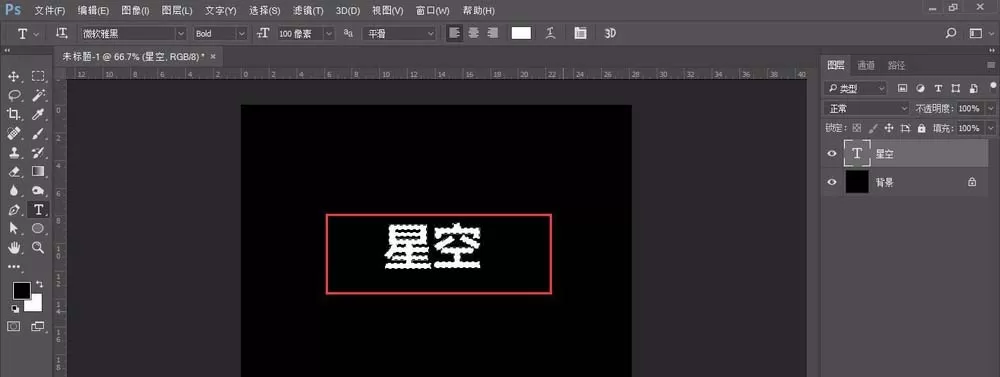Screen dimensions: 1000x377
Task: Select the Eyedropper tool
Action: pos(38,114)
